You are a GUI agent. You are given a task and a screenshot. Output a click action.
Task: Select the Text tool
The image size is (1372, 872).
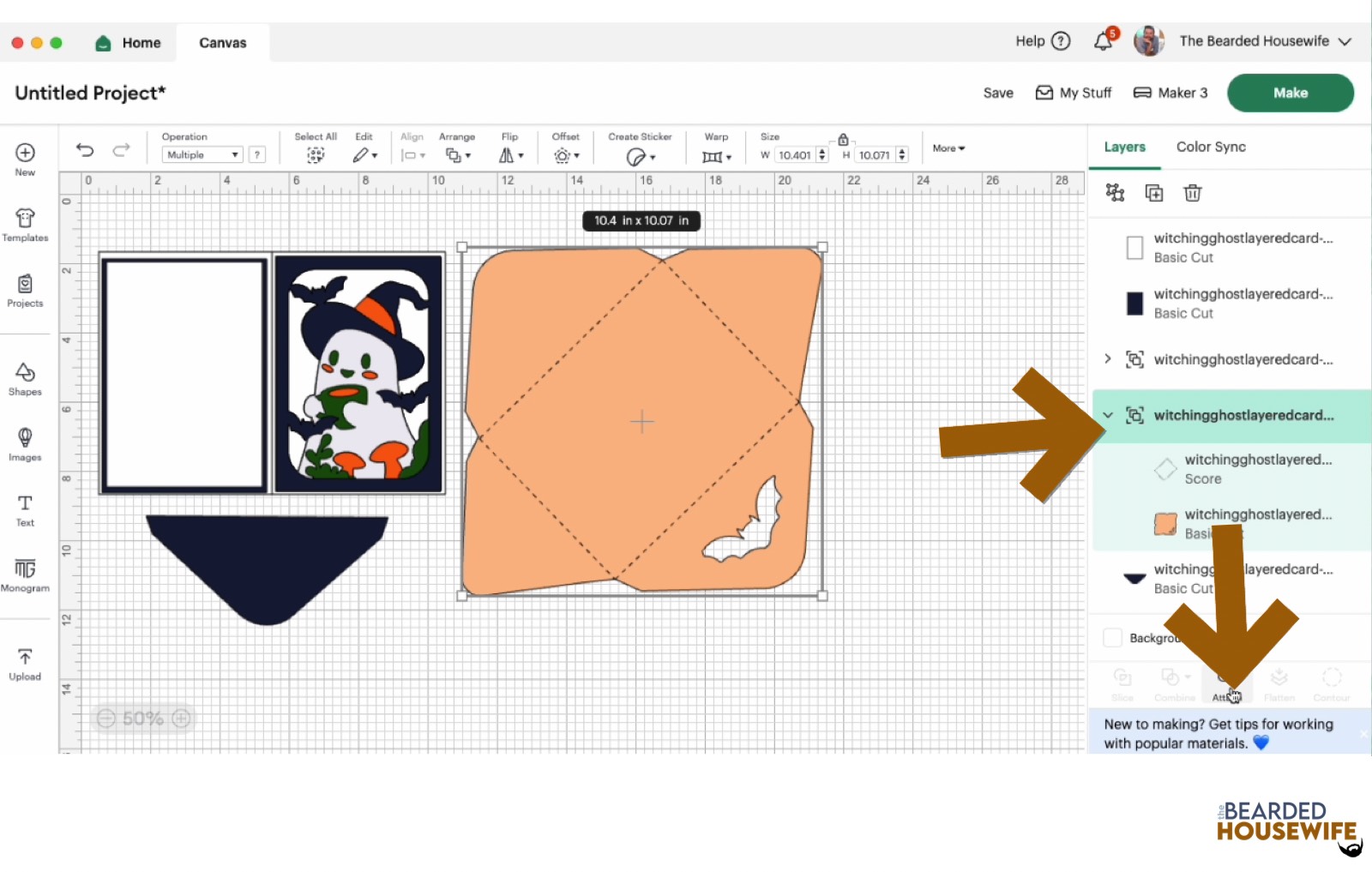click(25, 509)
